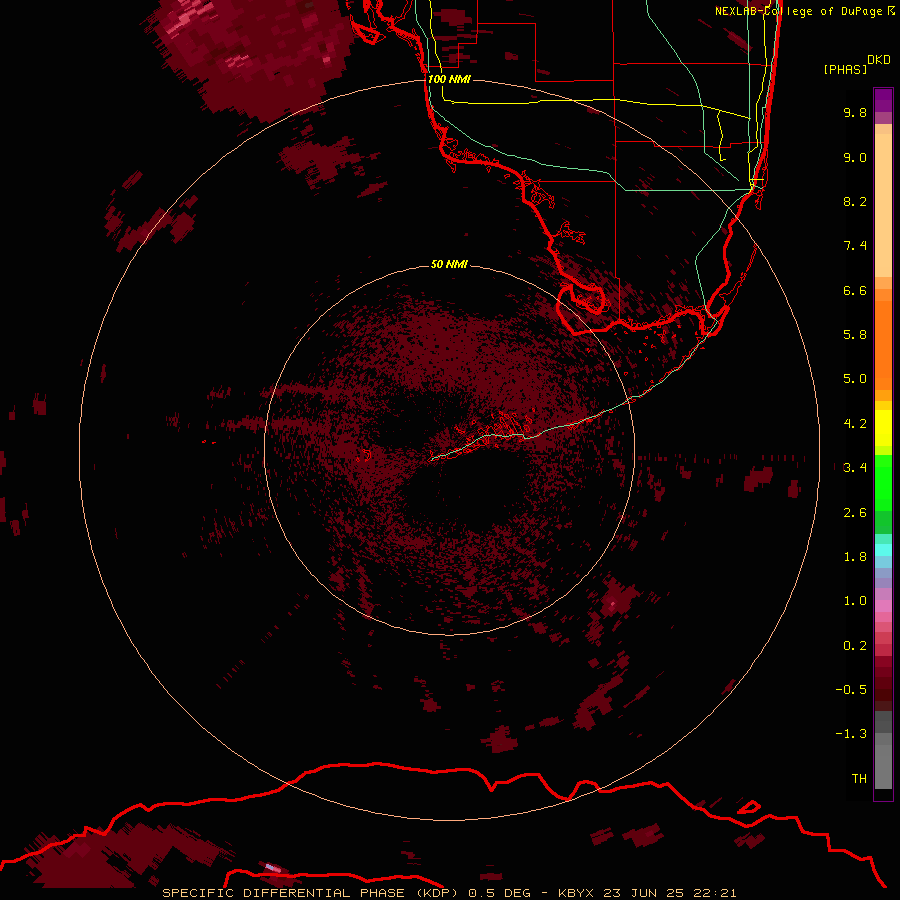Image resolution: width=900 pixels, height=900 pixels.
Task: Click the '23 JUN 25' date text
Action: [x=645, y=893]
